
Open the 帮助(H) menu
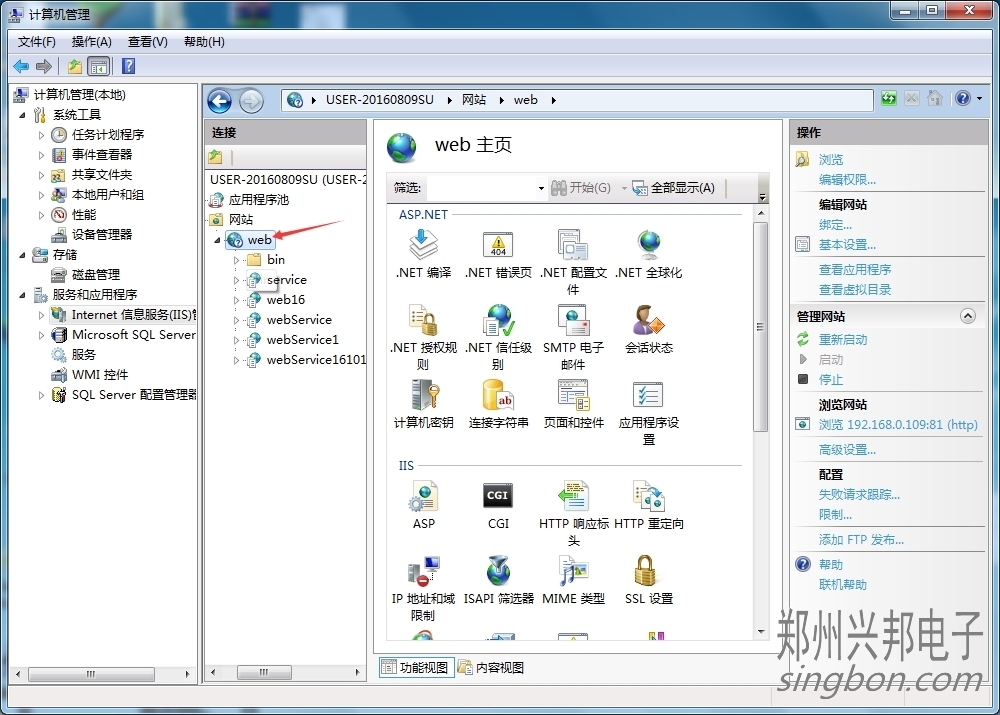[x=204, y=42]
